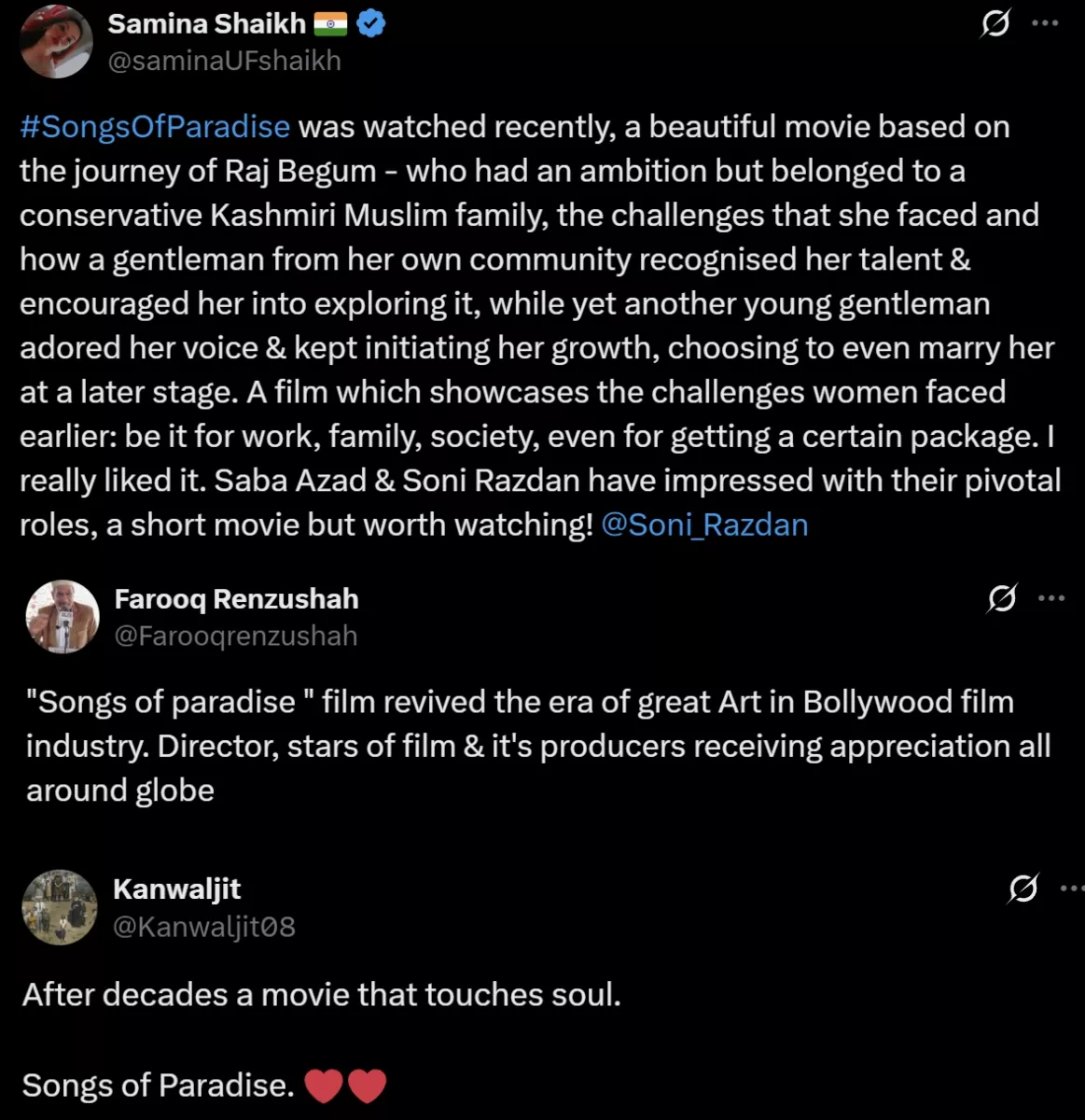The width and height of the screenshot is (1085, 1120).
Task: Click the @saminaUFshaikh handle
Action: click(x=224, y=61)
